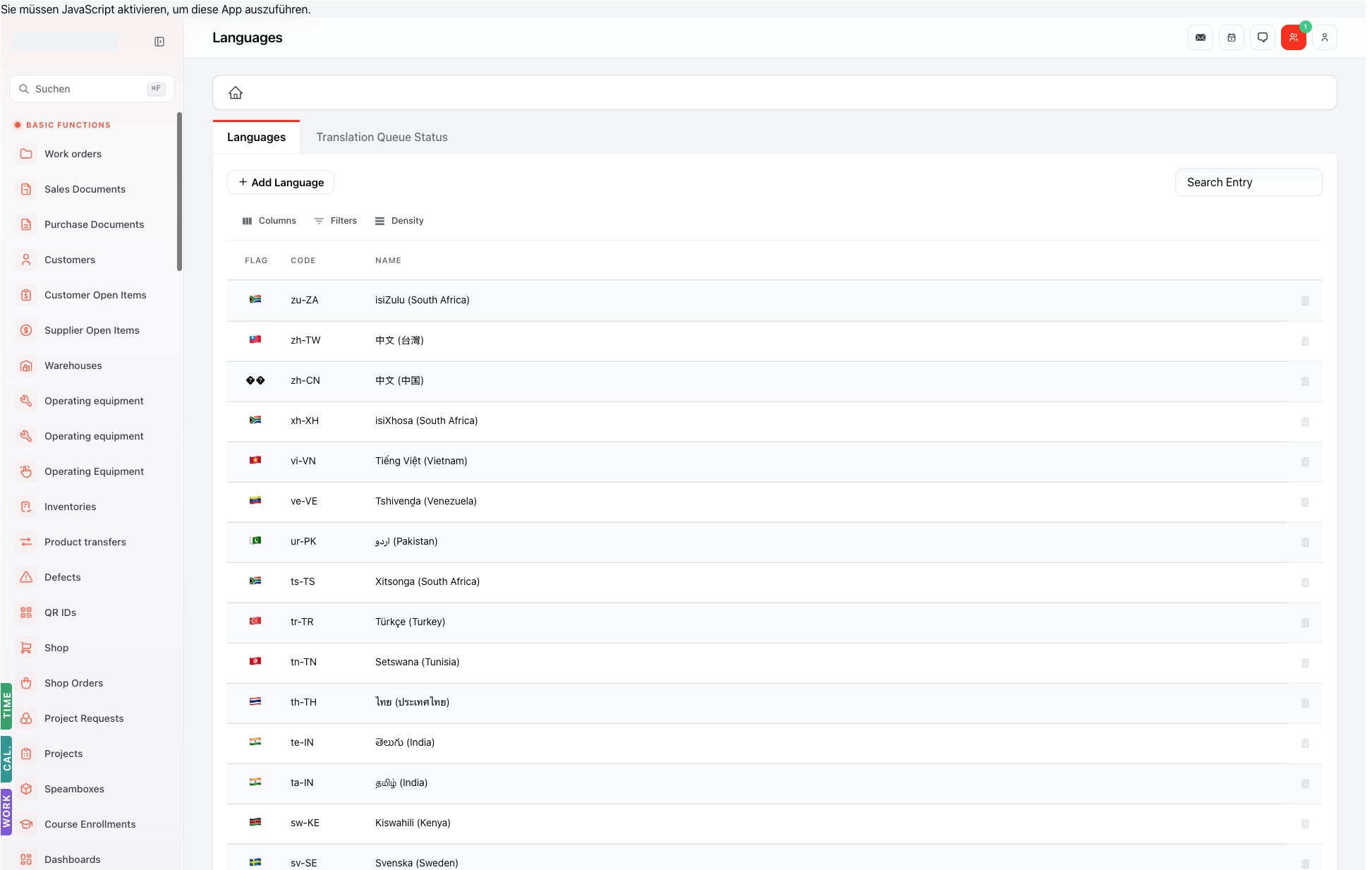Select the tn-TN Setswana row

tap(775, 663)
